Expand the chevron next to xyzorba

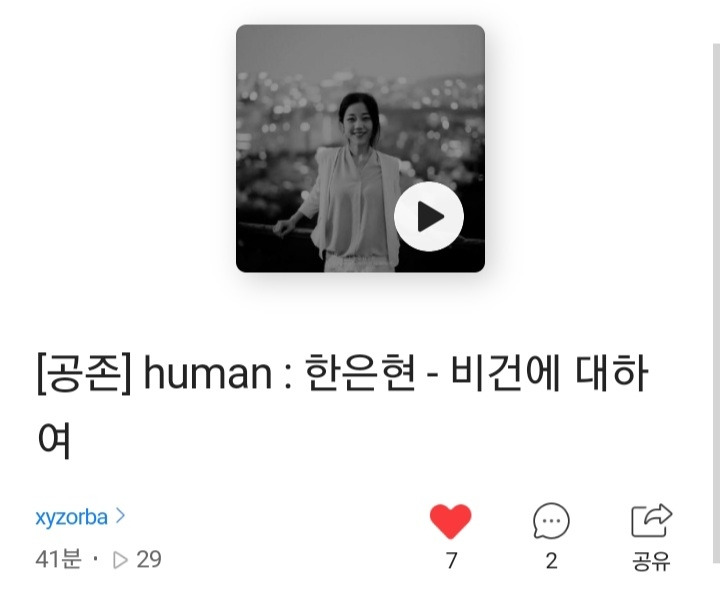[120, 516]
